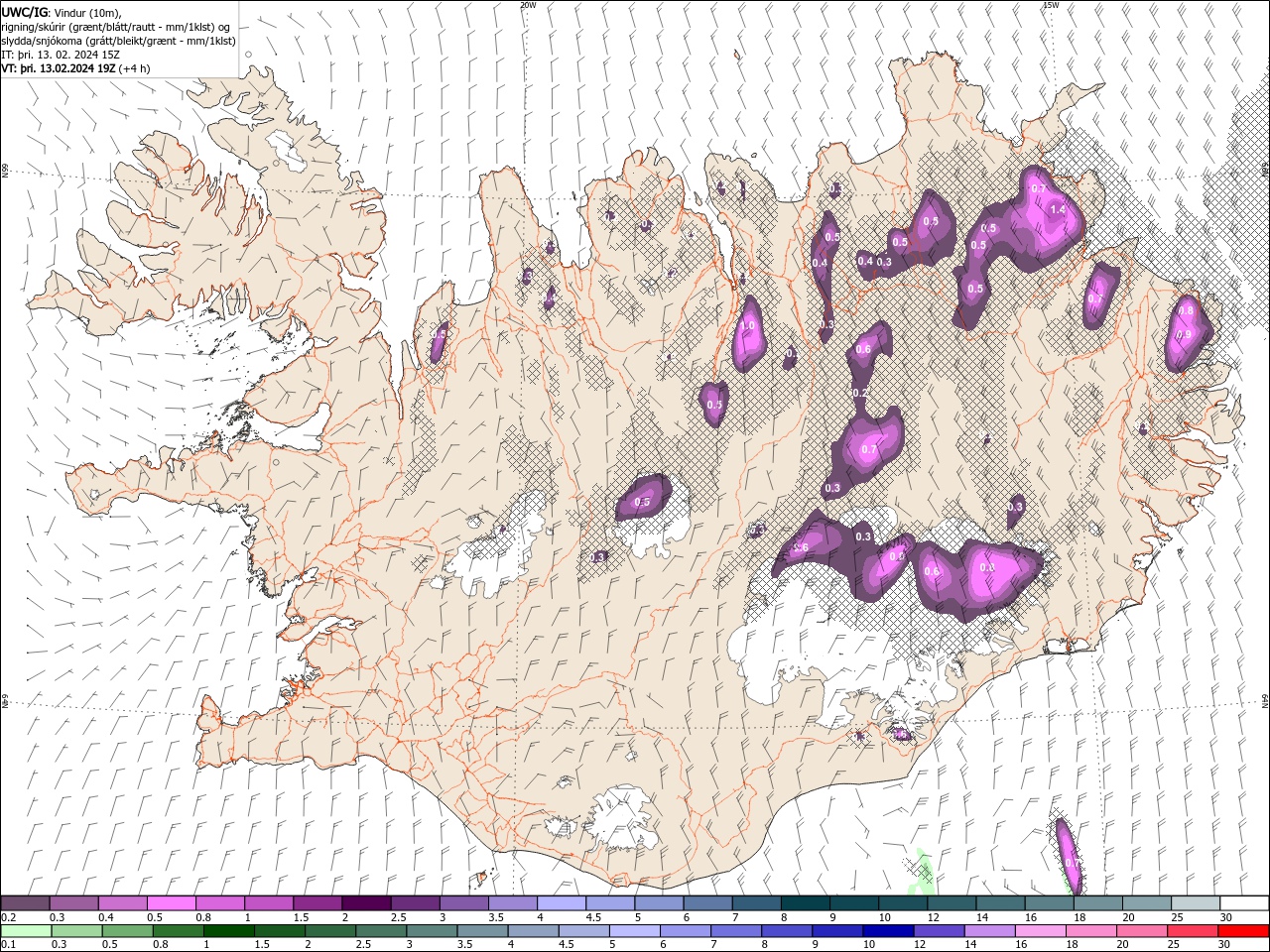
Task: Select the top-row purple swatch labeled 0.3
Action: tap(74, 903)
